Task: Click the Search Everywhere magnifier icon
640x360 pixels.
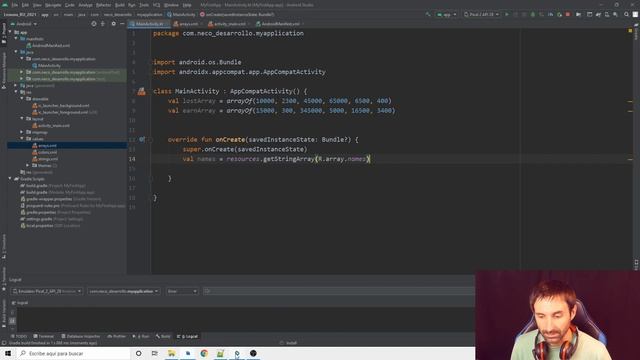Action: pos(627,14)
